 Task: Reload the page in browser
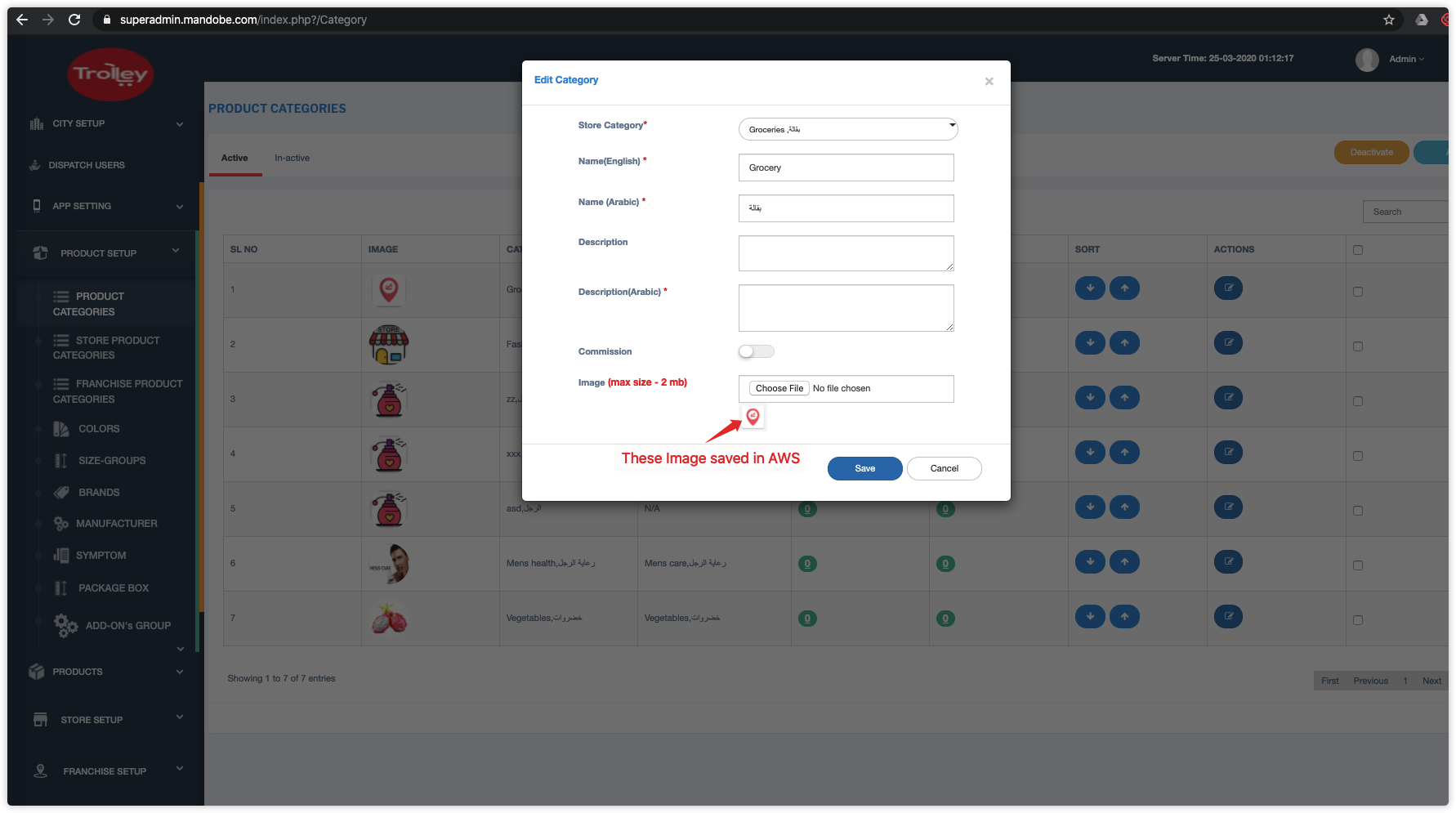tap(74, 20)
